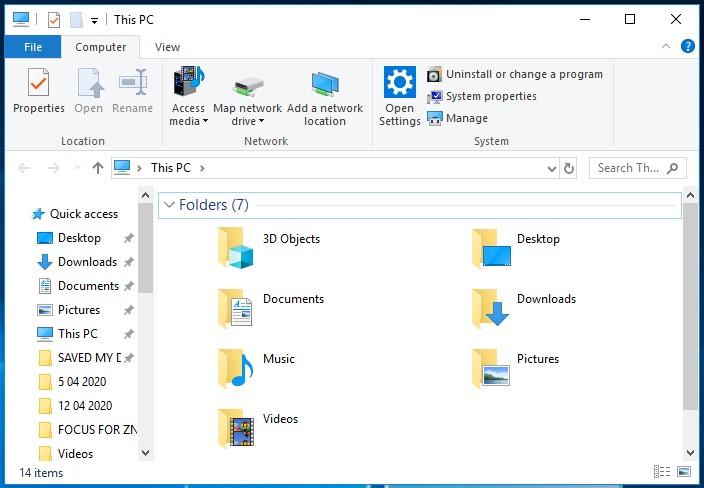Click the This PC title-bar system icon

click(x=21, y=19)
